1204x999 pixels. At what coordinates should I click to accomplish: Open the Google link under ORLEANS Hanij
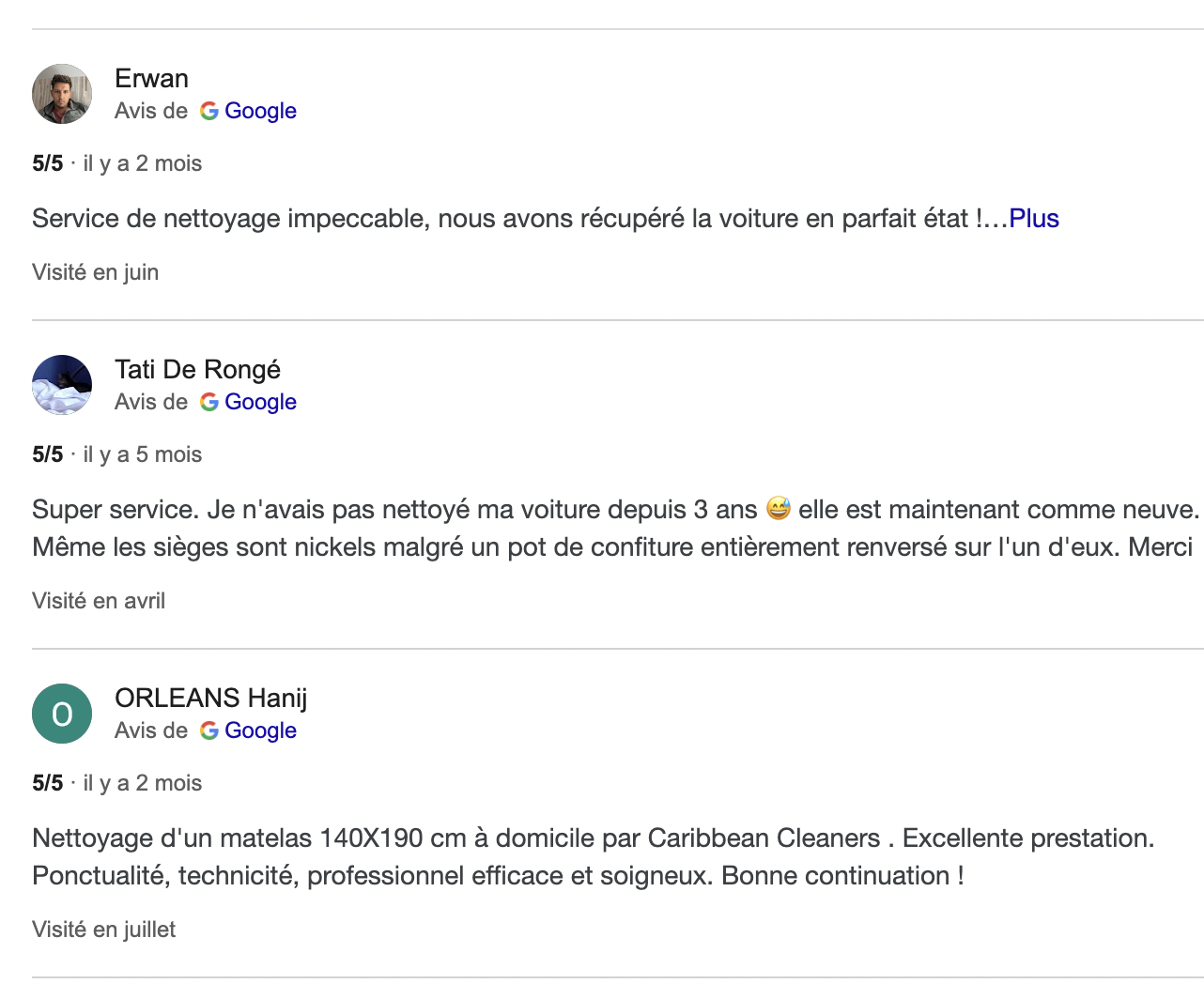tap(260, 730)
